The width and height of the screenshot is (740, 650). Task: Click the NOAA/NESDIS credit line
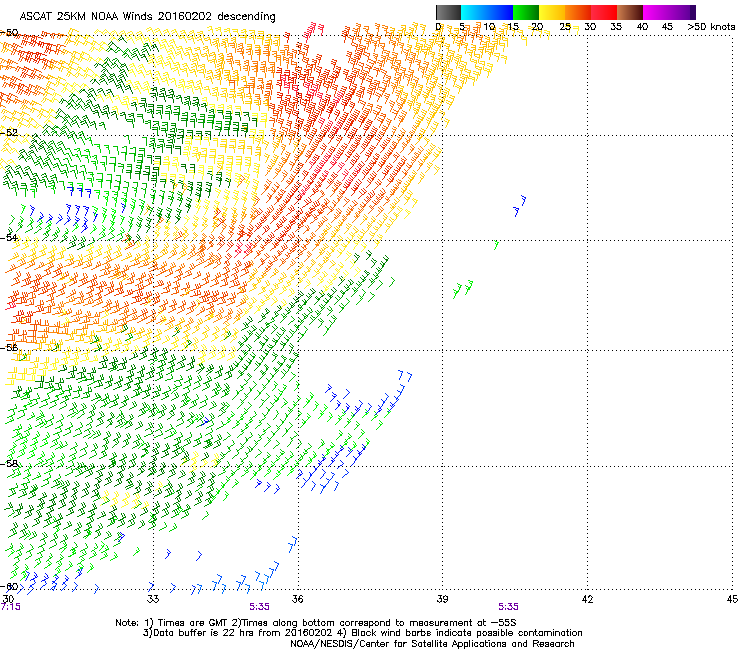(x=432, y=644)
